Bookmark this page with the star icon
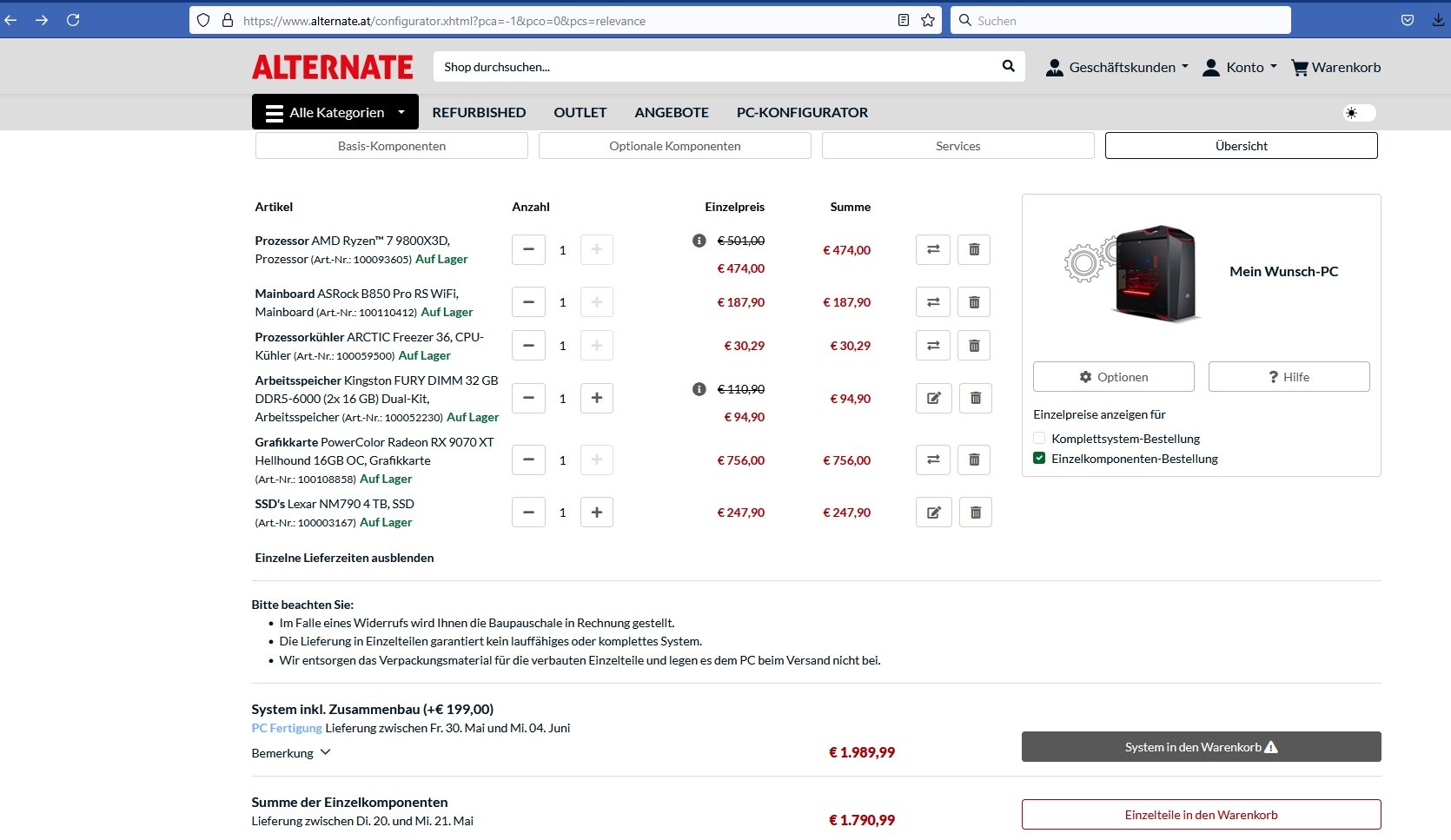 coord(928,20)
